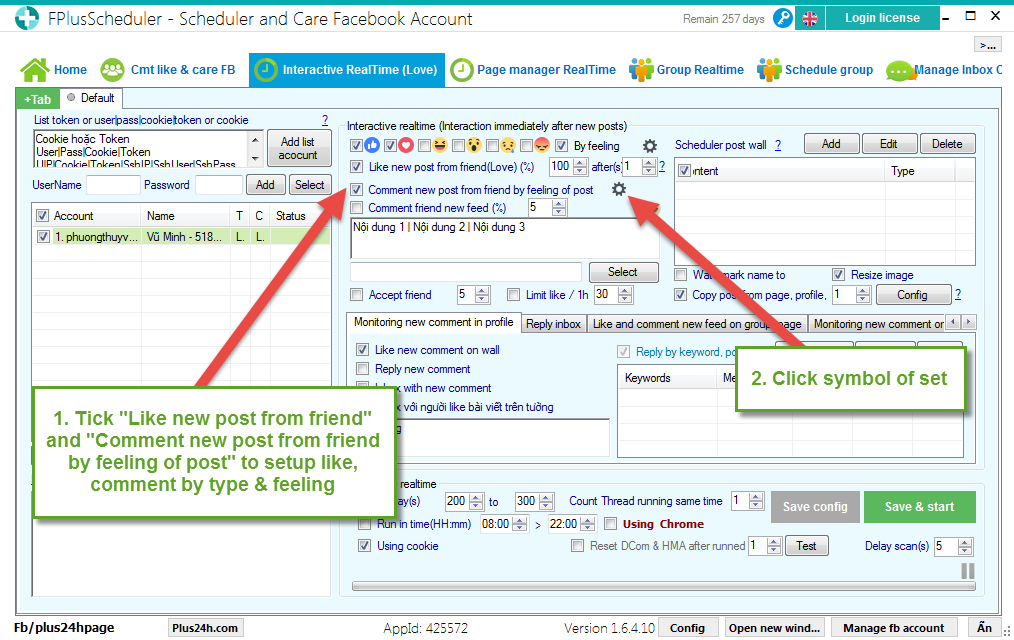Image resolution: width=1014 pixels, height=640 pixels.
Task: Enable Reset DCom & HMA after runned
Action: (x=577, y=546)
